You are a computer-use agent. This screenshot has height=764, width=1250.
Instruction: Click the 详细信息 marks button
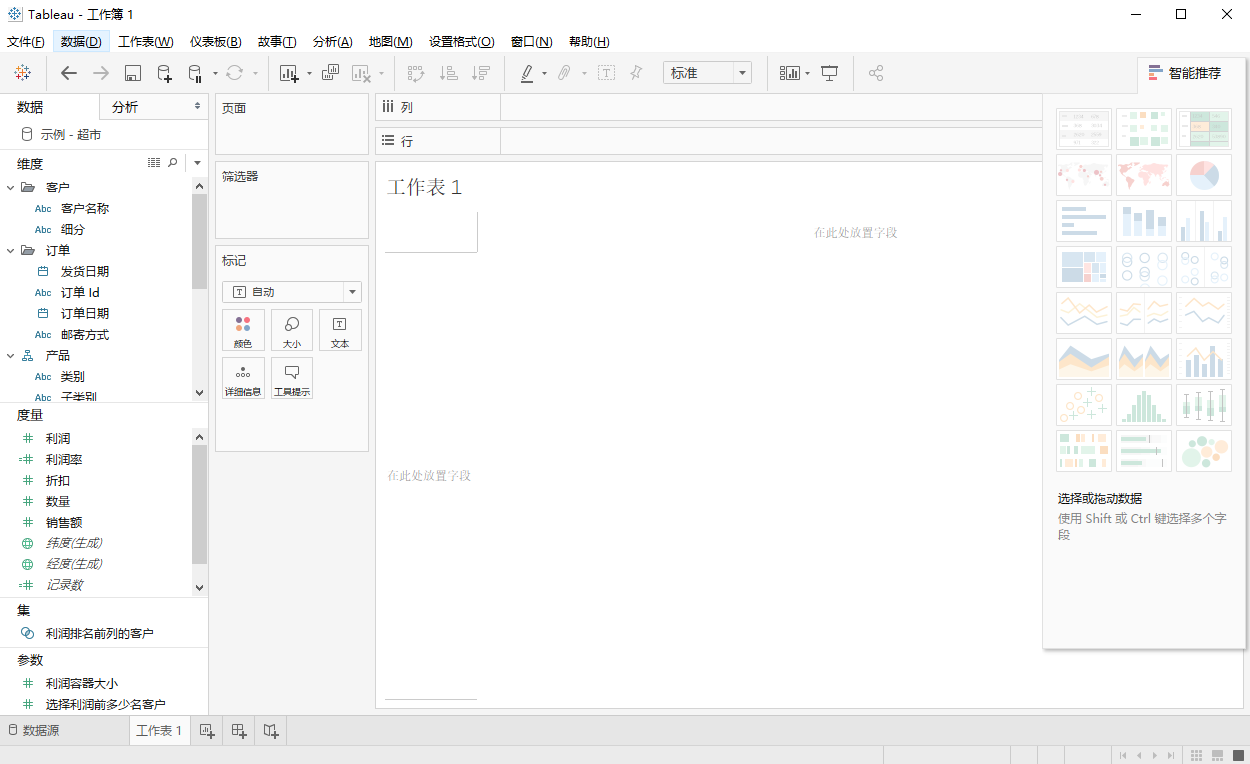click(243, 378)
